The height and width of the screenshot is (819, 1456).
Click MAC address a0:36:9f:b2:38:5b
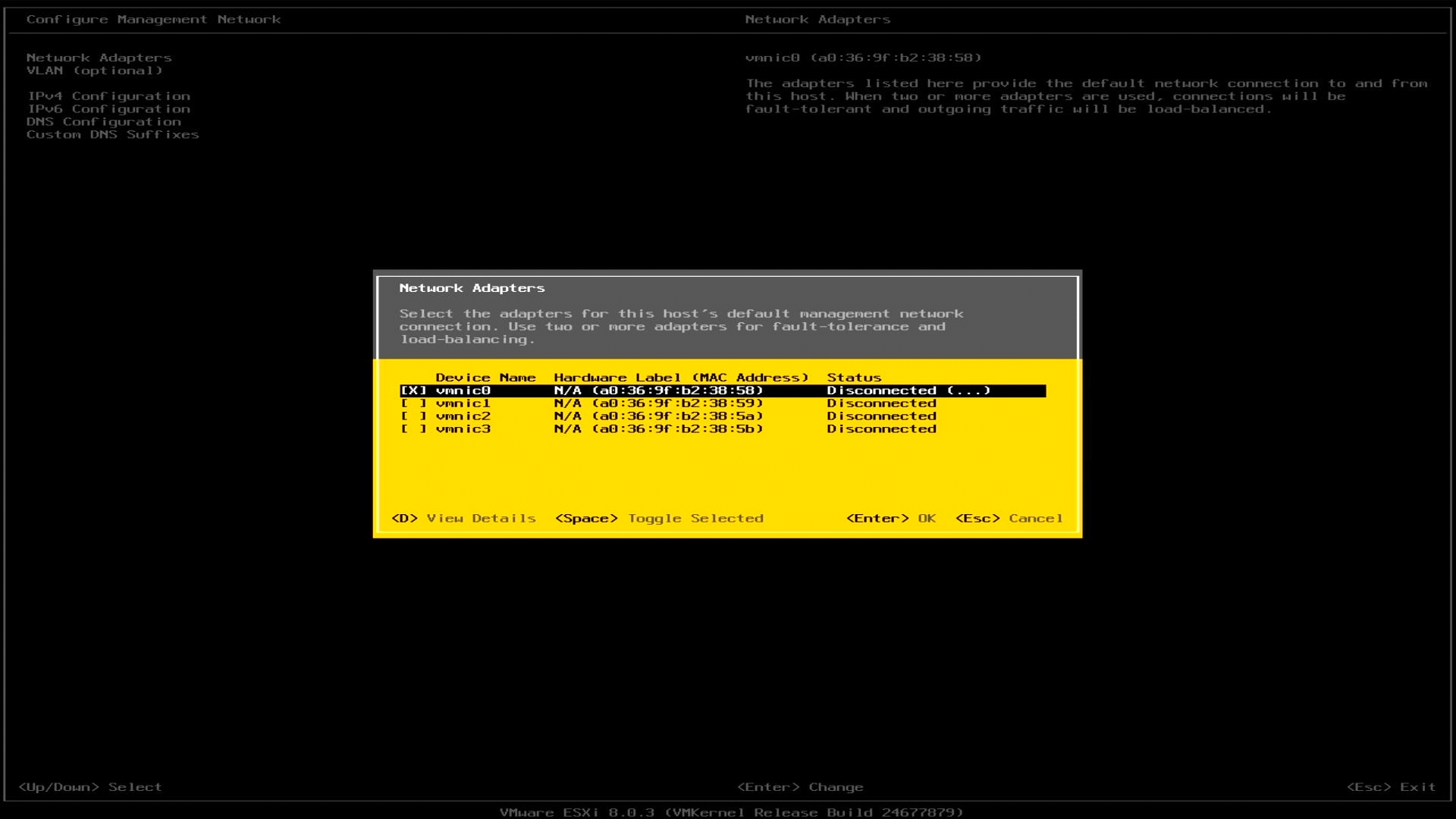[x=677, y=429]
